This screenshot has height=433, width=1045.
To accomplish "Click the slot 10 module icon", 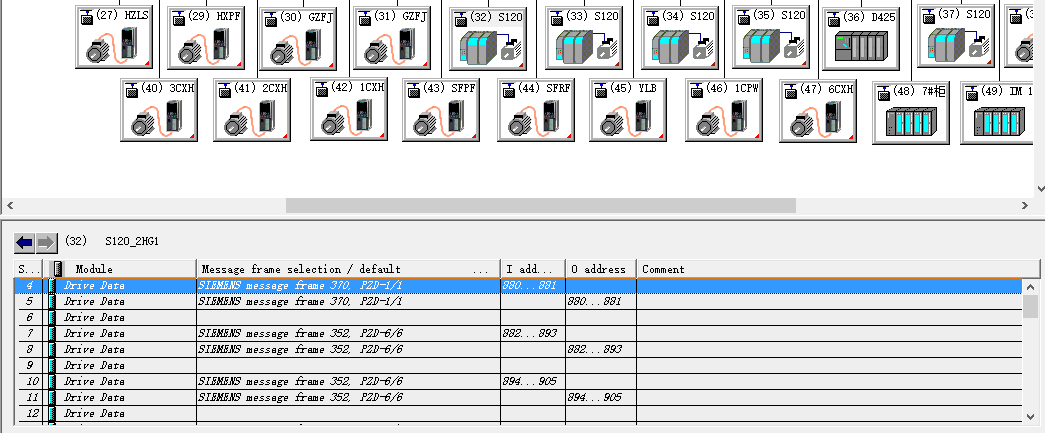I will coord(52,382).
